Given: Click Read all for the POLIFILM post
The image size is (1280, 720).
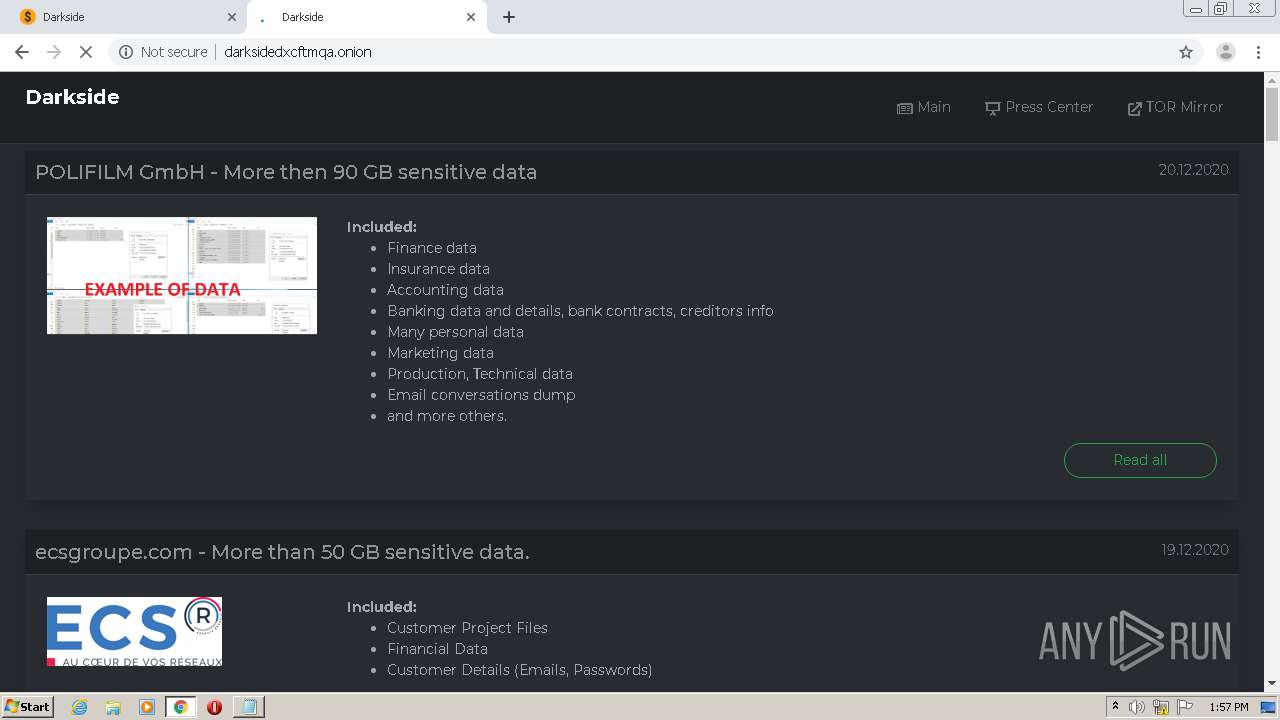Looking at the screenshot, I should tap(1140, 460).
